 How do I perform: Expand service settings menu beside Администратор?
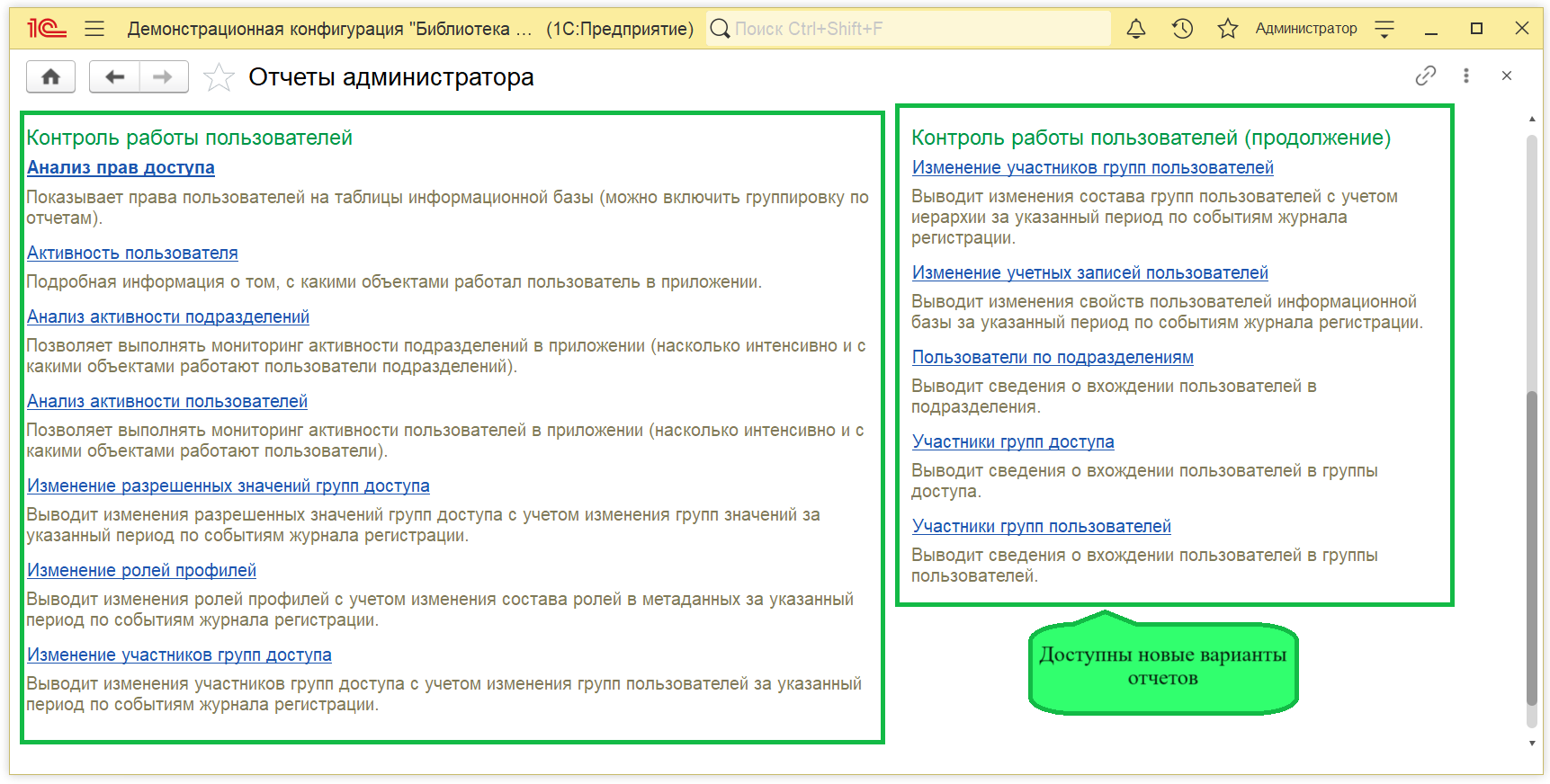tap(1384, 29)
